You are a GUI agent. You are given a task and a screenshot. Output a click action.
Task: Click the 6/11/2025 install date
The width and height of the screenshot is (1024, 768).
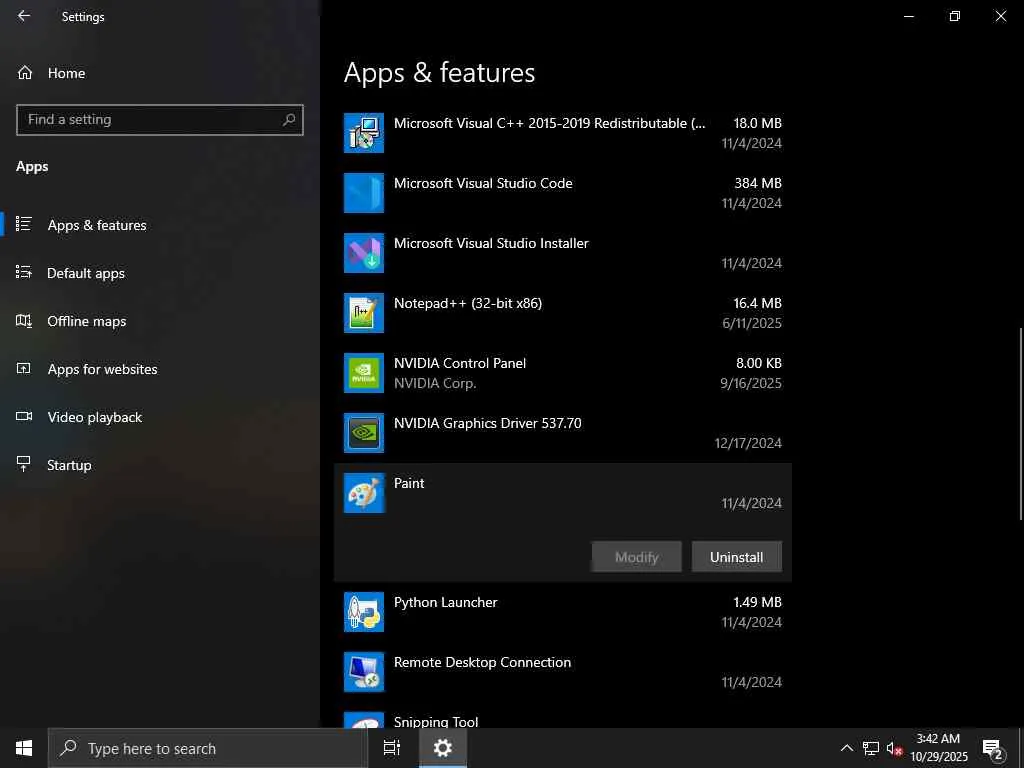[x=752, y=323]
